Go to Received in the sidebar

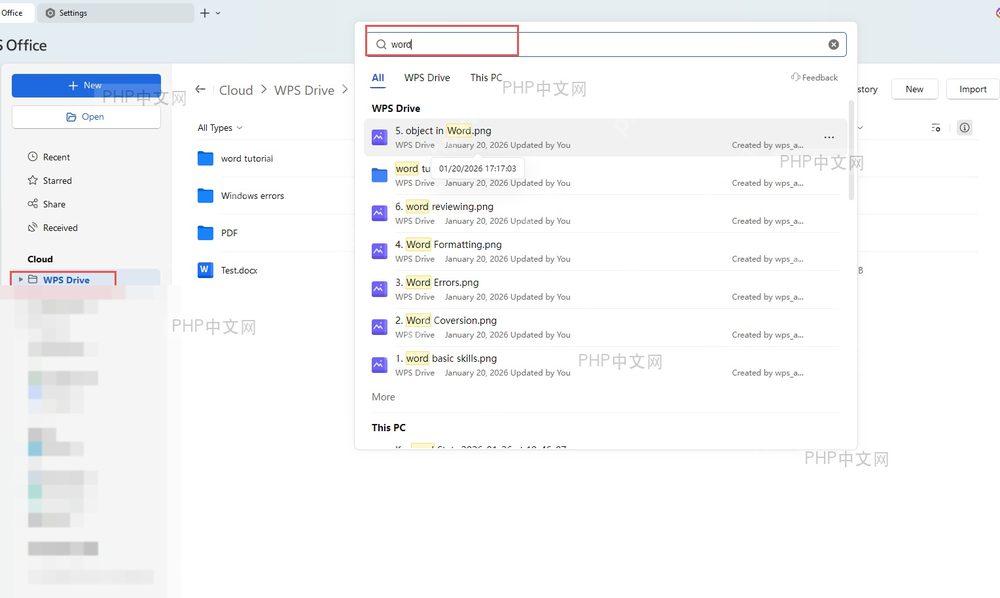click(53, 228)
